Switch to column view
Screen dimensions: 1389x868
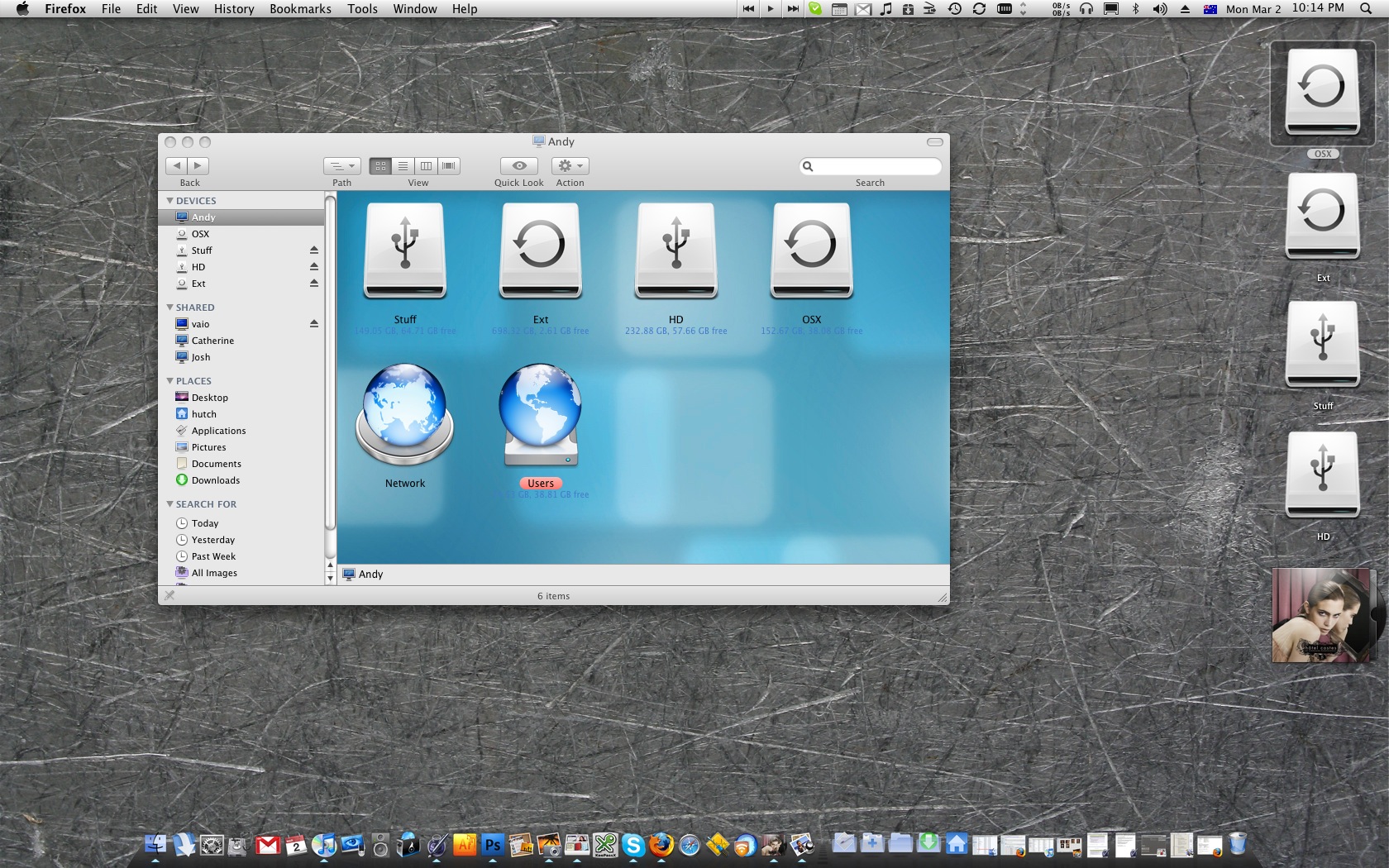[426, 165]
